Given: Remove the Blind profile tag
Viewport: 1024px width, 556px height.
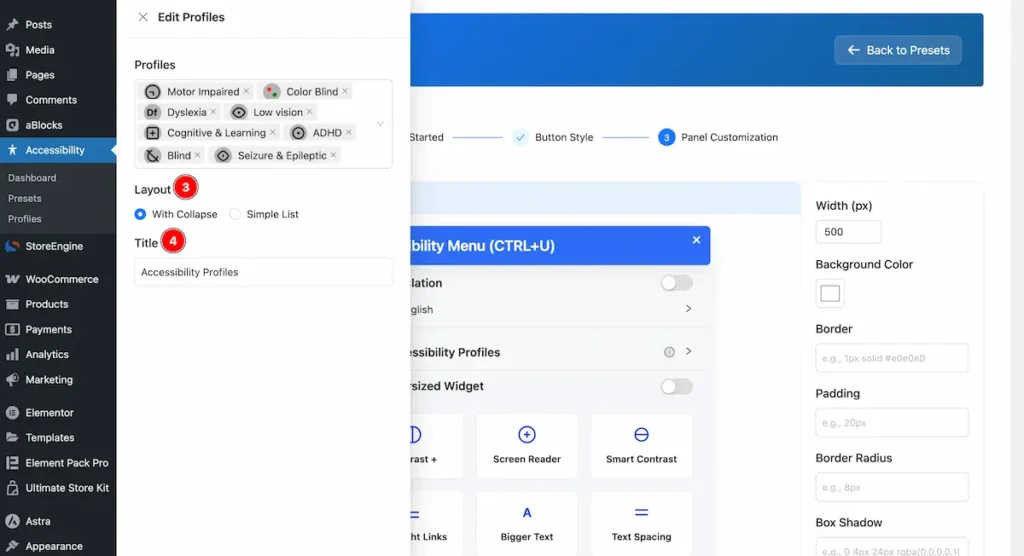Looking at the screenshot, I should coord(197,155).
